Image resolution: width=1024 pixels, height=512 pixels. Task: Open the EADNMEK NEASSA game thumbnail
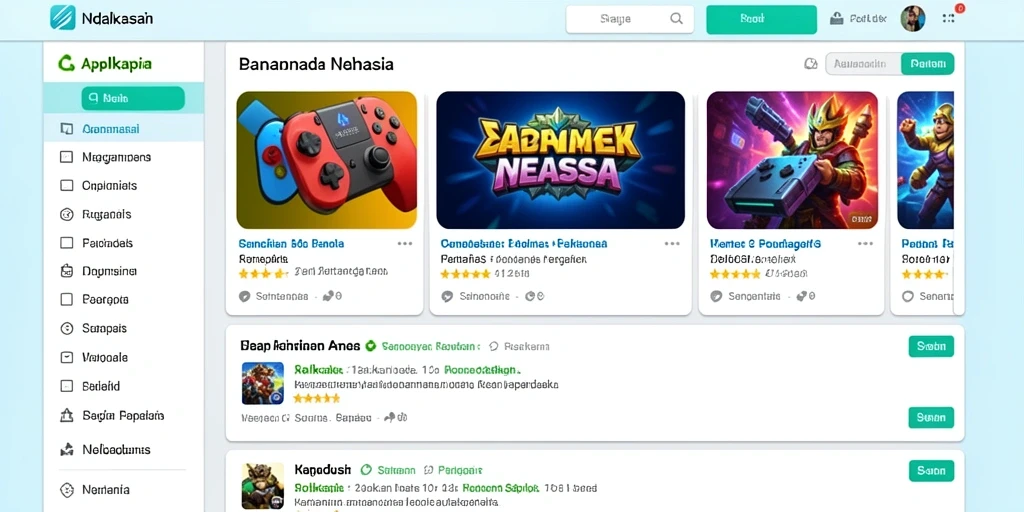click(x=560, y=160)
